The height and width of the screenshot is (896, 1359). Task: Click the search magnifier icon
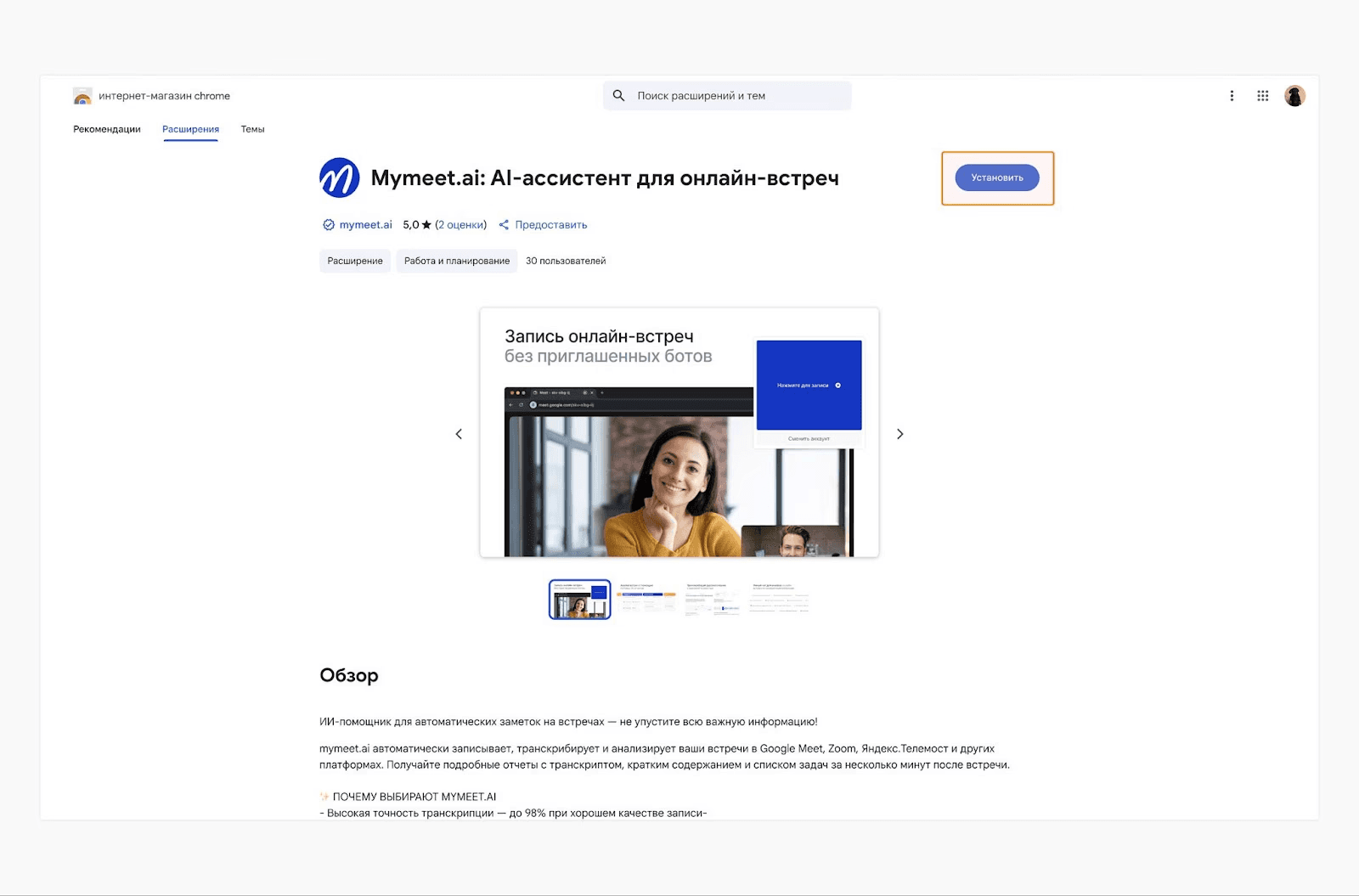pyautogui.click(x=619, y=96)
